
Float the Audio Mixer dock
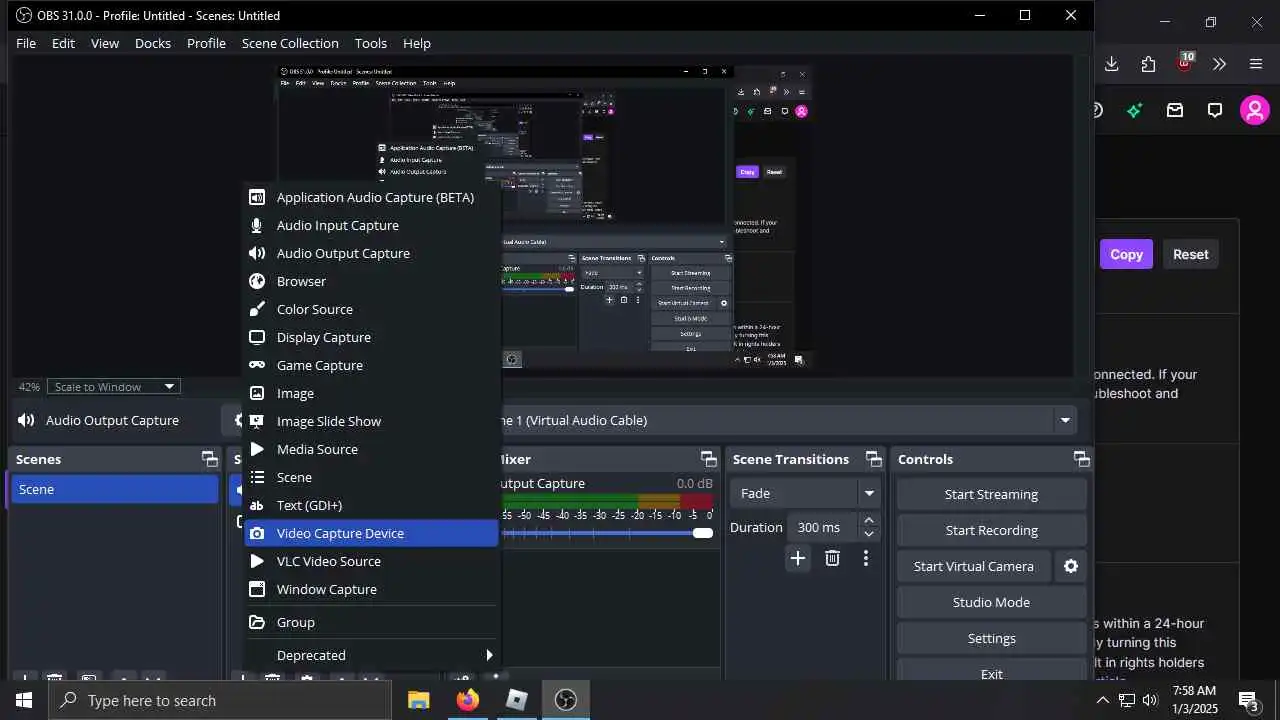click(x=709, y=459)
